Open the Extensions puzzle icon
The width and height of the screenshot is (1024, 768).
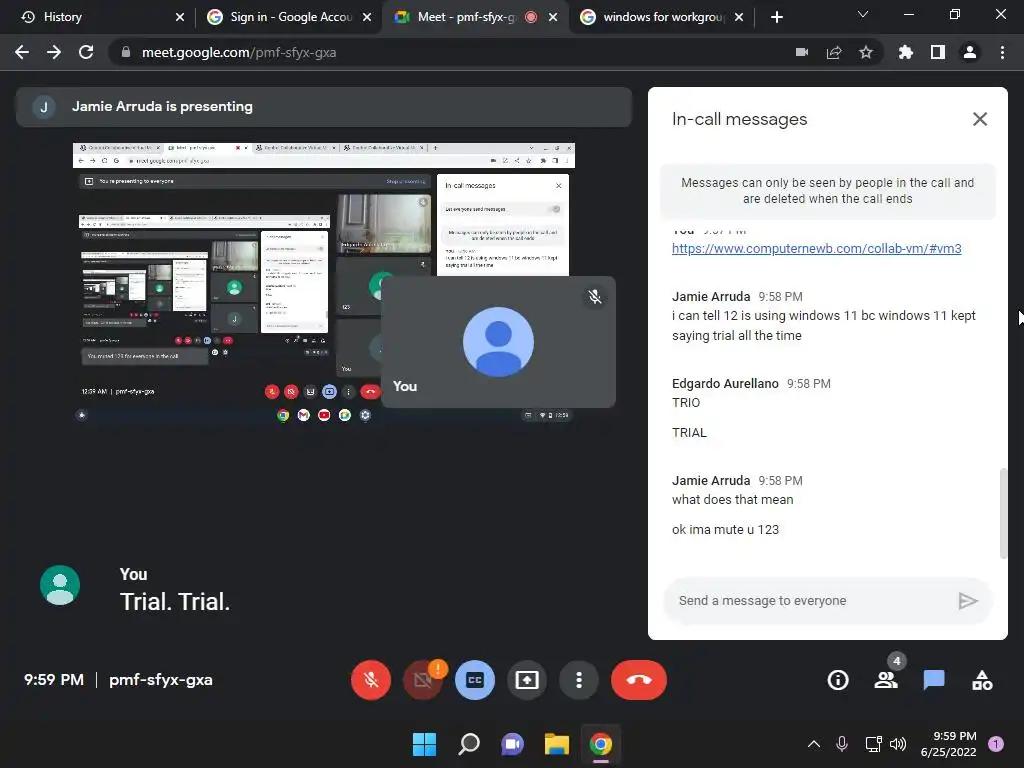(x=906, y=52)
